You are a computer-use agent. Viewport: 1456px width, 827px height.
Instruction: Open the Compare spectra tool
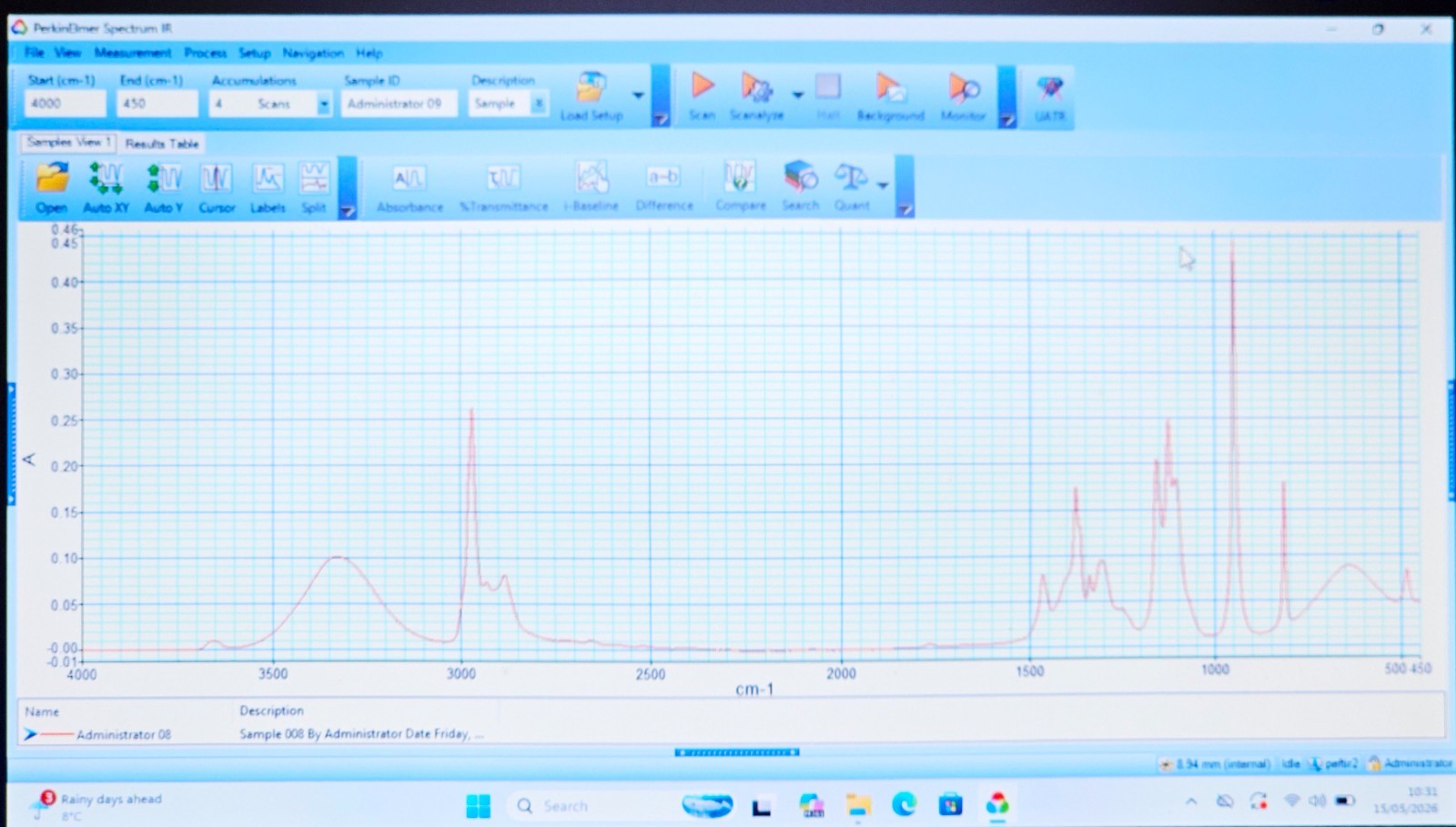(740, 186)
